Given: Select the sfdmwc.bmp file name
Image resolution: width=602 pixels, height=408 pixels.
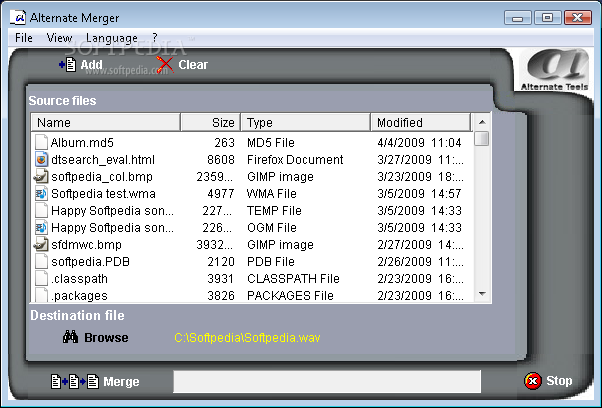Looking at the screenshot, I should (x=86, y=244).
